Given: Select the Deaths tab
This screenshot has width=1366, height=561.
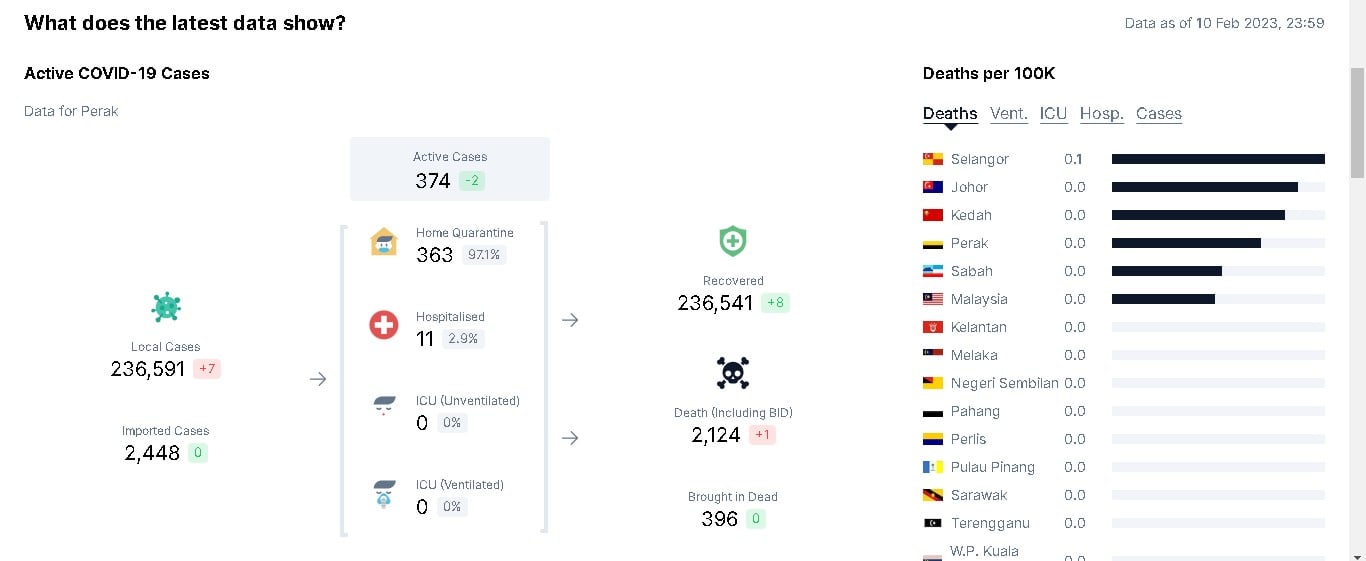Looking at the screenshot, I should tap(950, 114).
